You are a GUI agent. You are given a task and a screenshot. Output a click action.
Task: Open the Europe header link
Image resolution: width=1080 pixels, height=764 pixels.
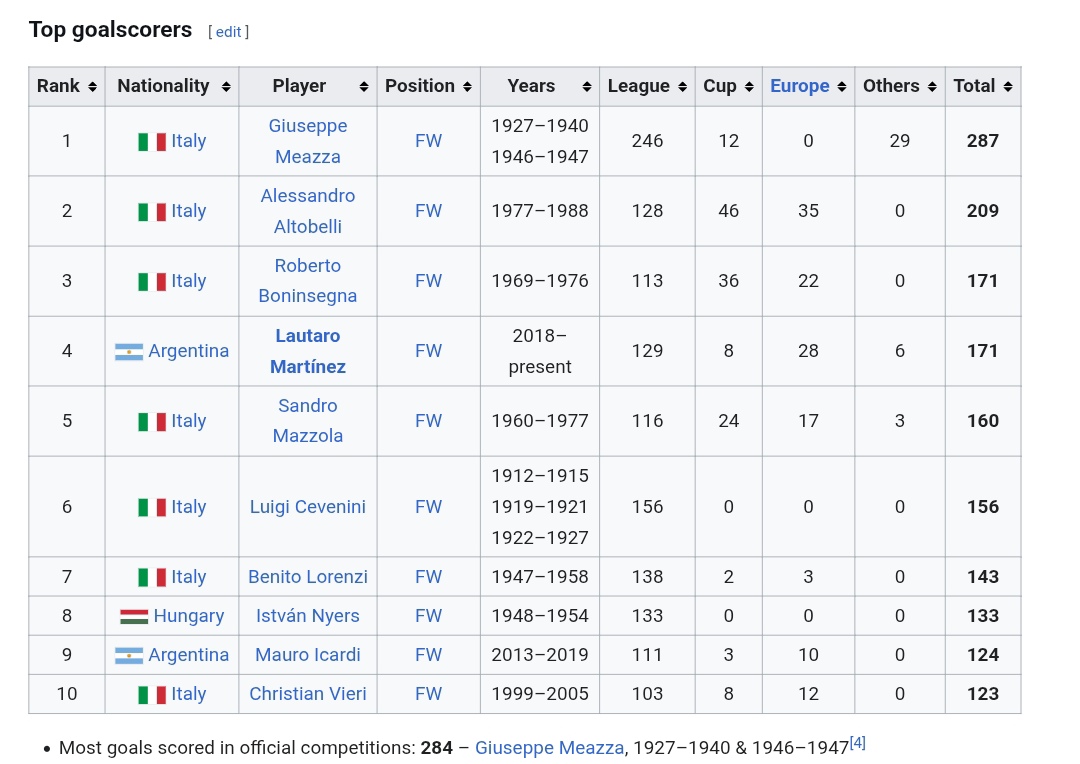[799, 86]
